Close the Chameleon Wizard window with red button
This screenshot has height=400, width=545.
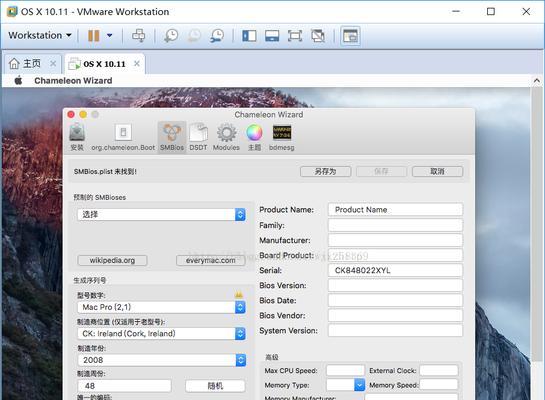click(71, 114)
